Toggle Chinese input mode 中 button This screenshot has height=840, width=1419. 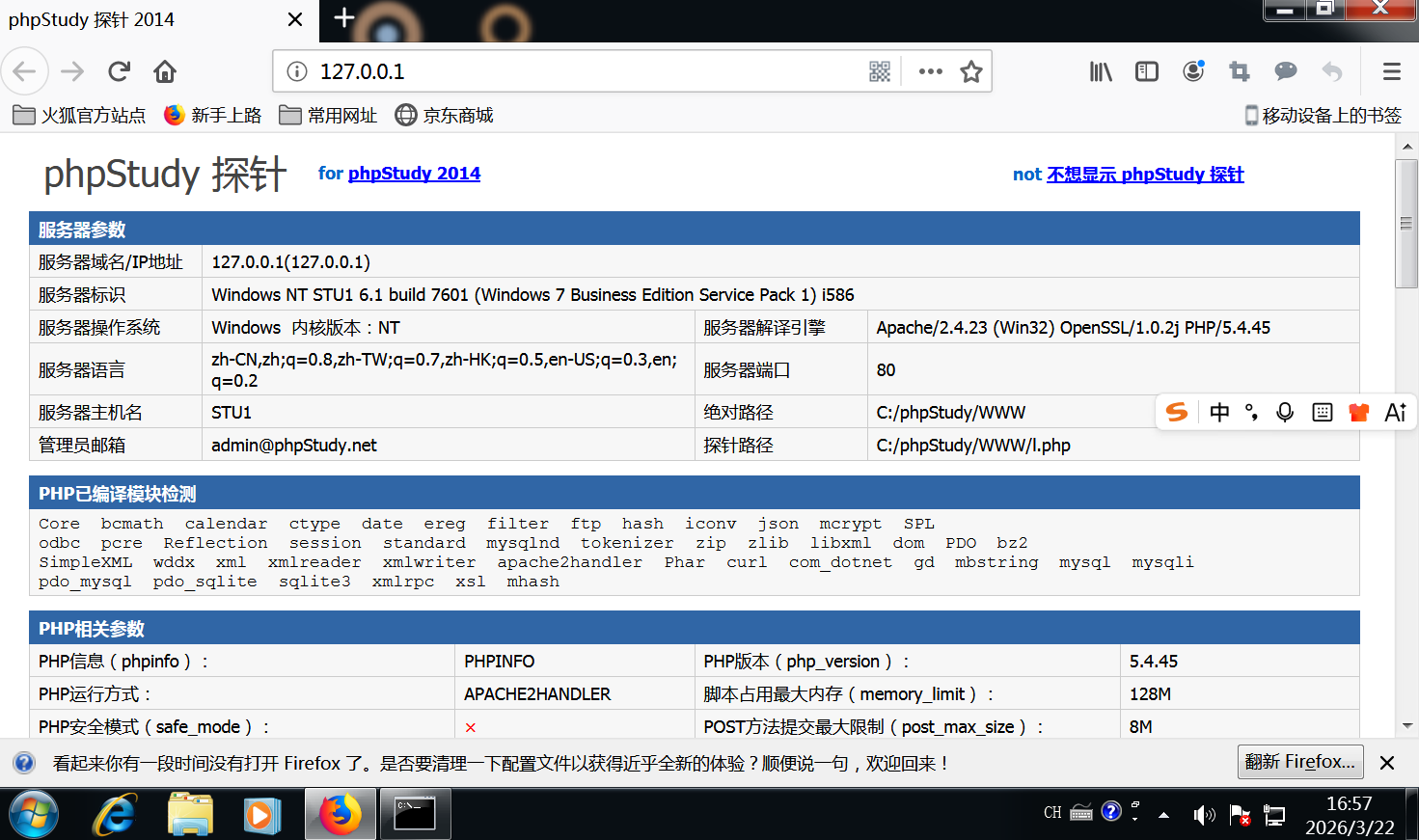[x=1219, y=413]
